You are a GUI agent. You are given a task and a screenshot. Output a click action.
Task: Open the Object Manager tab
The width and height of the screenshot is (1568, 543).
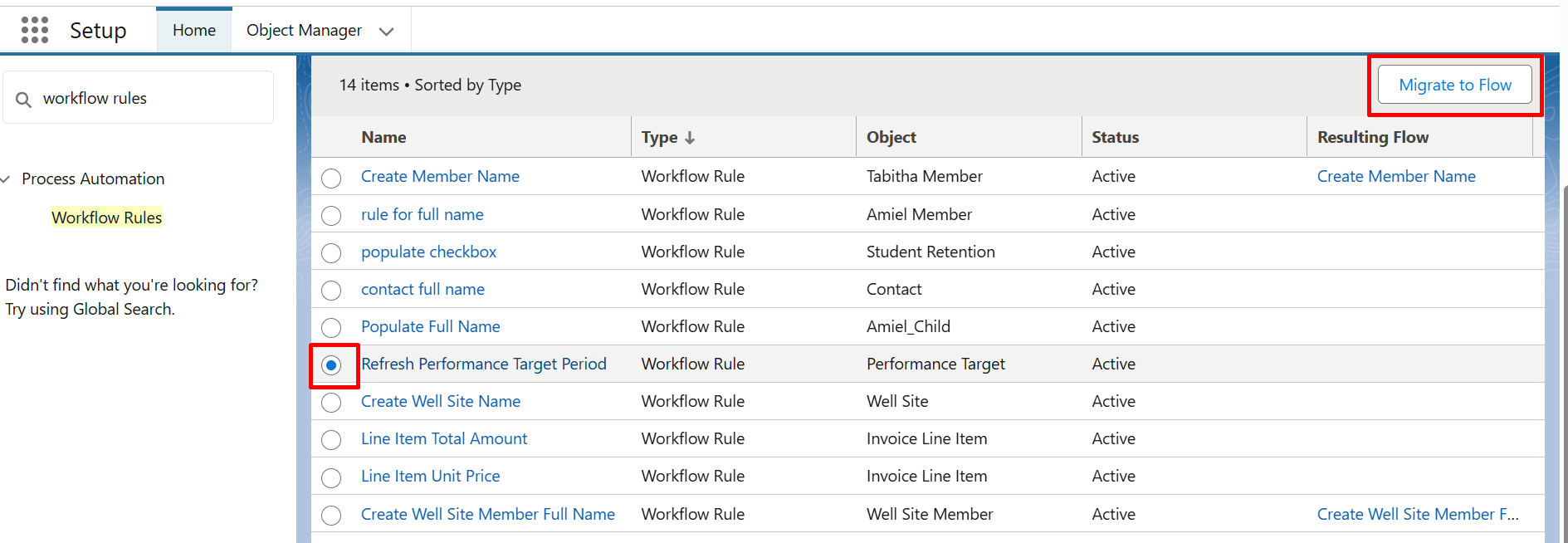tap(304, 30)
